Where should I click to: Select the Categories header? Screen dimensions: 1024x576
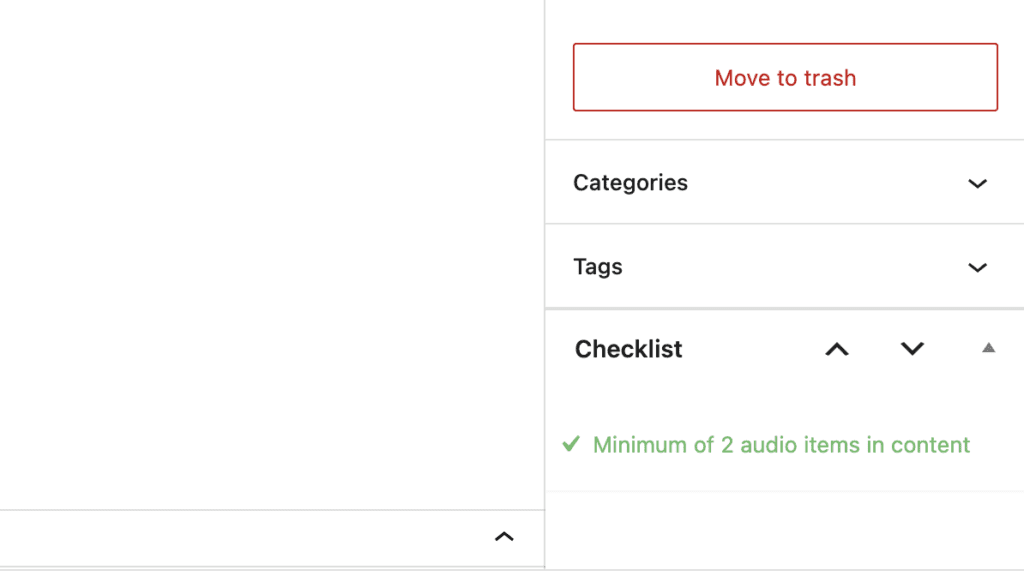(630, 183)
